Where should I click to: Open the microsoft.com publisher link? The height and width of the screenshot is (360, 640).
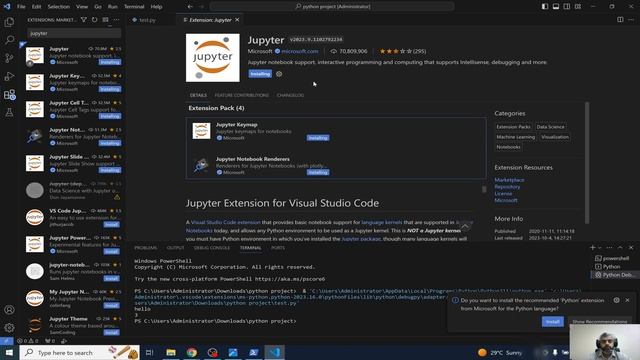(x=300, y=51)
